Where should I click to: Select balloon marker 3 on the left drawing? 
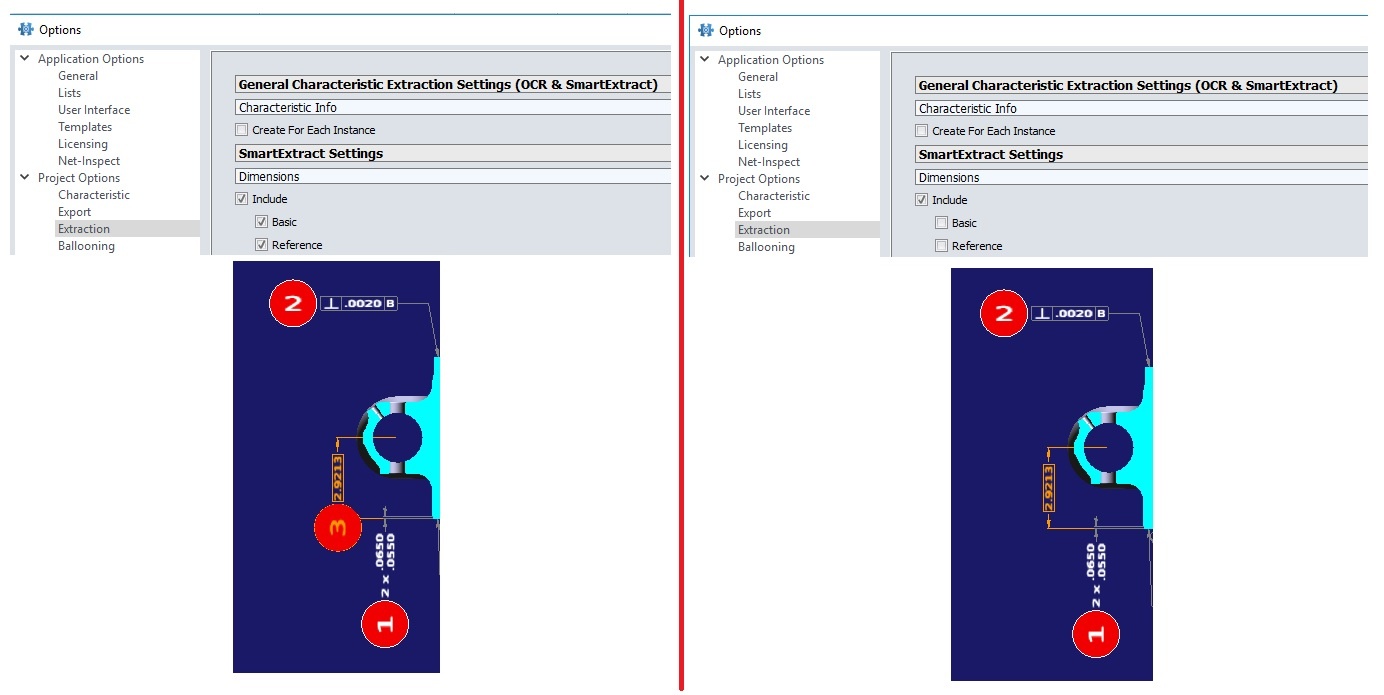coord(336,527)
